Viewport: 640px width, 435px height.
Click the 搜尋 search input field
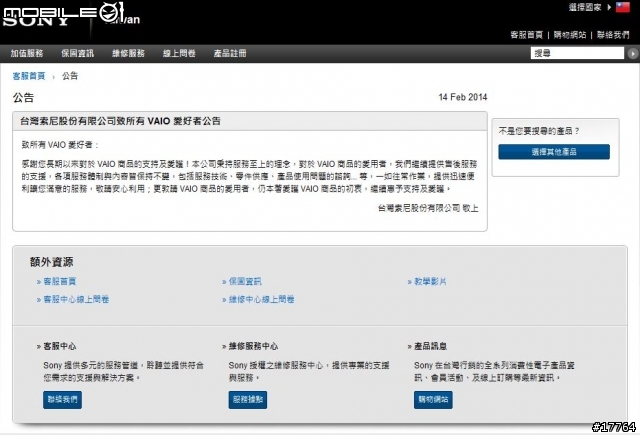coord(577,53)
